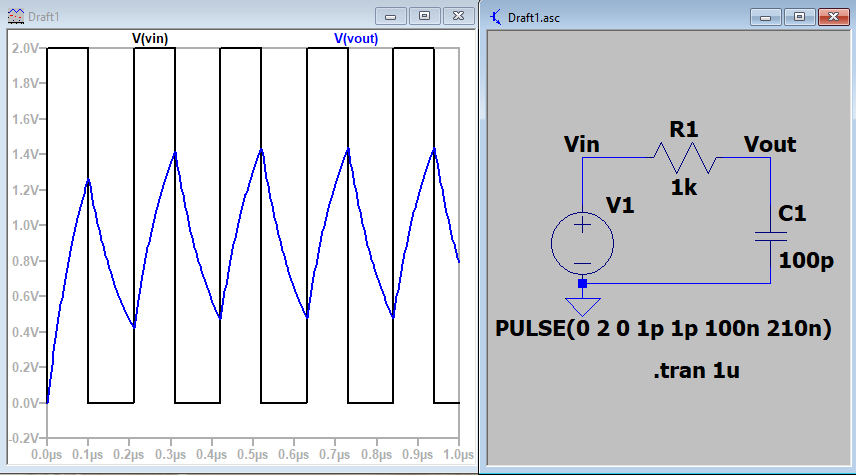Image resolution: width=856 pixels, height=475 pixels.
Task: Click the Vin net label
Action: pos(581,144)
